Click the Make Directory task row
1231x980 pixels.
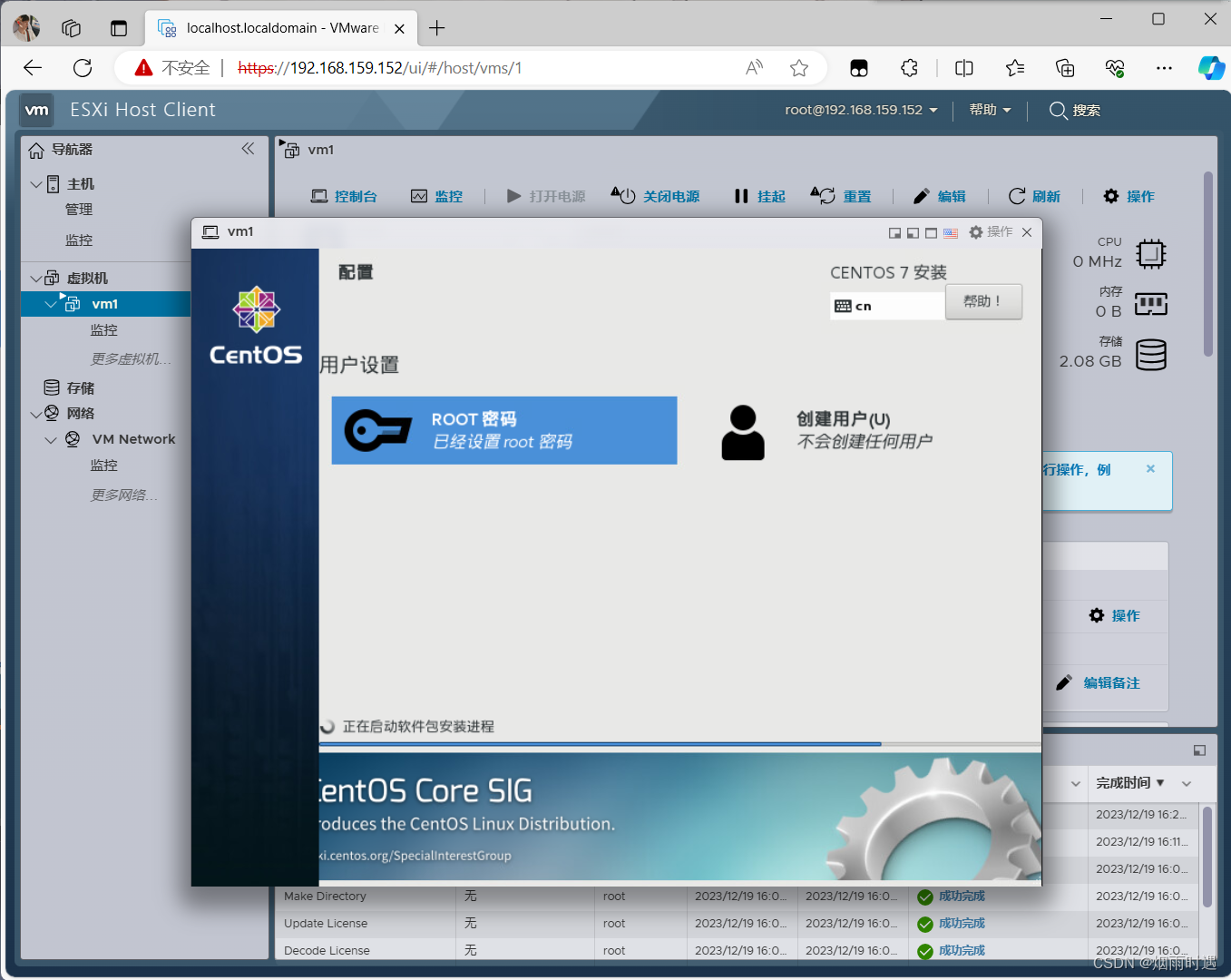point(736,896)
